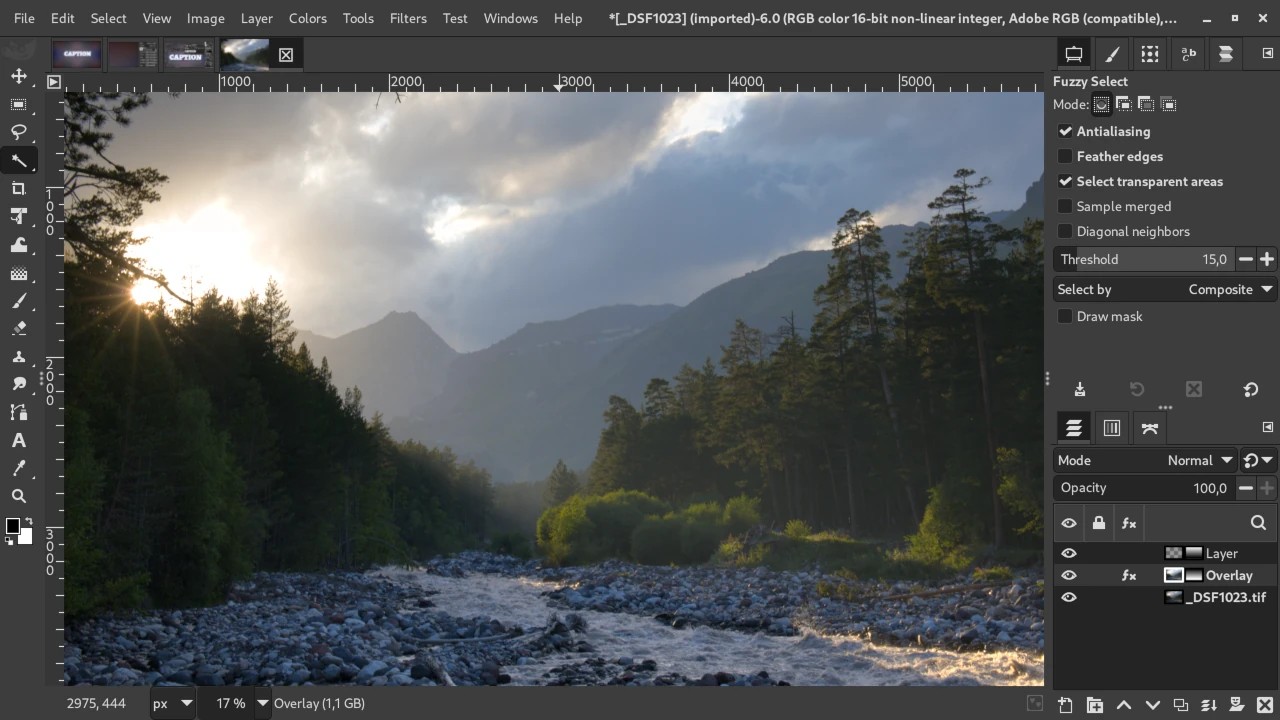Image resolution: width=1280 pixels, height=720 pixels.
Task: Enable Sample merged checkbox
Action: pyautogui.click(x=1065, y=206)
